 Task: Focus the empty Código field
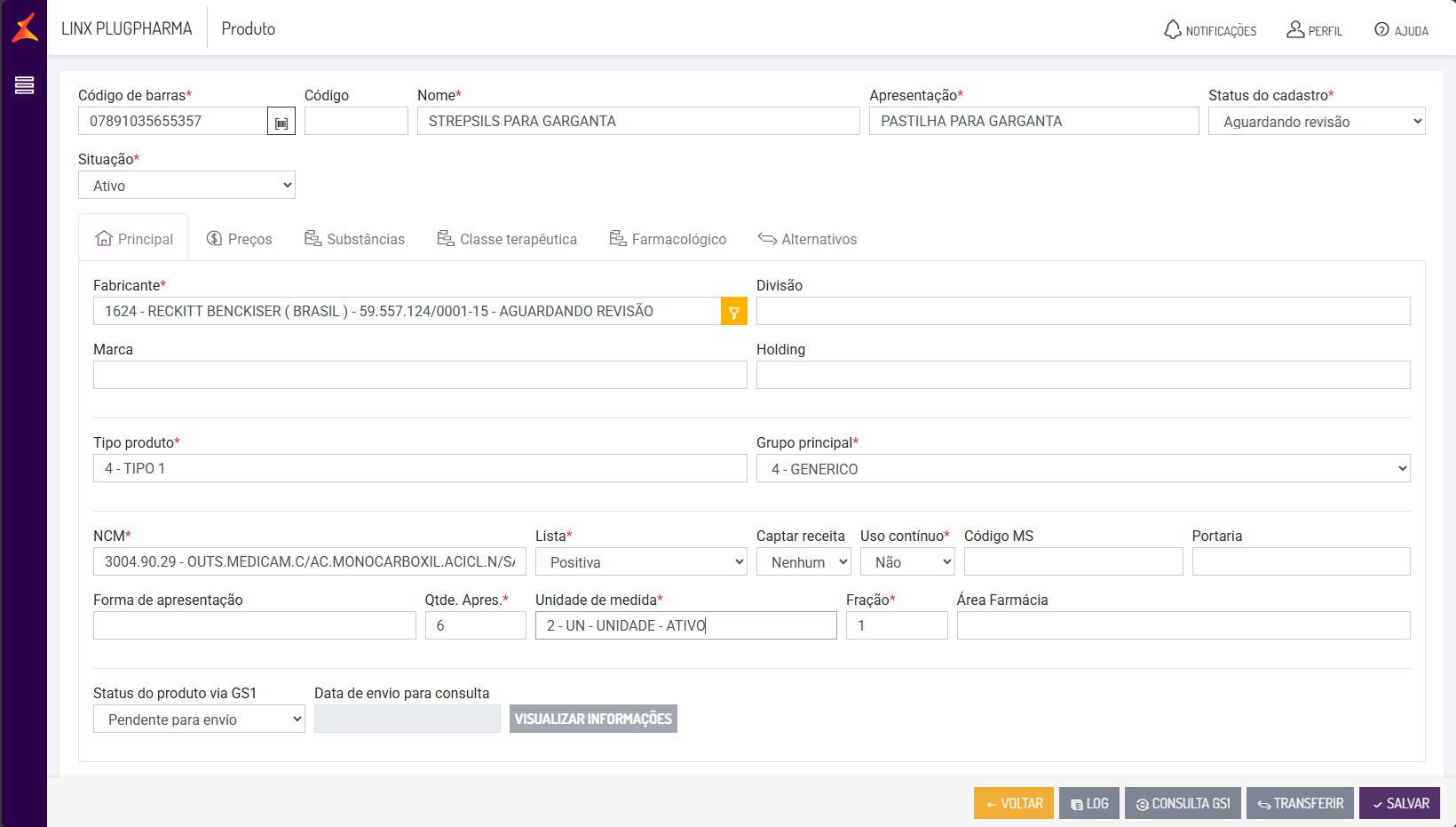[356, 121]
